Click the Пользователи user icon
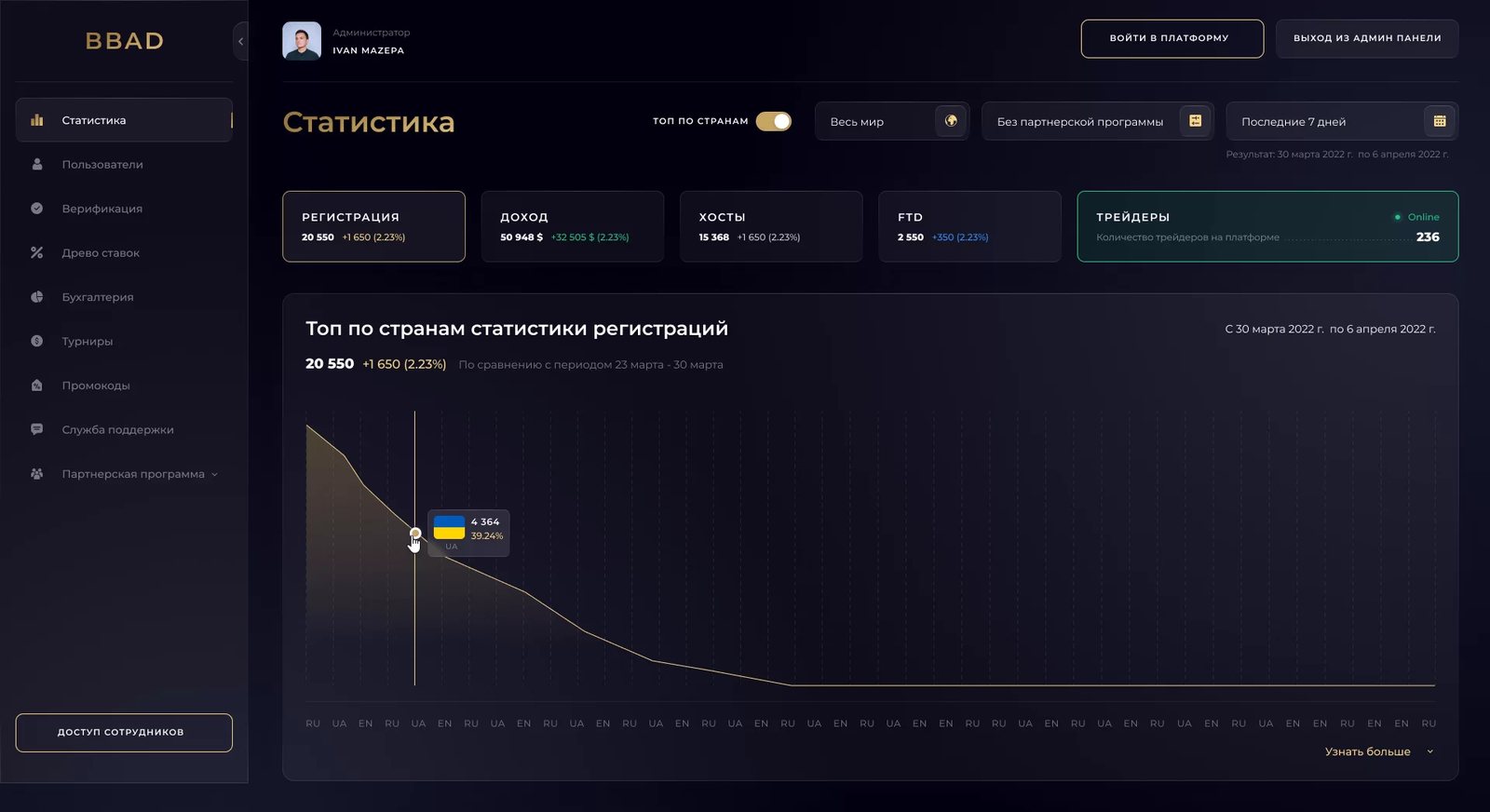Viewport: 1490px width, 812px height. pyautogui.click(x=37, y=164)
